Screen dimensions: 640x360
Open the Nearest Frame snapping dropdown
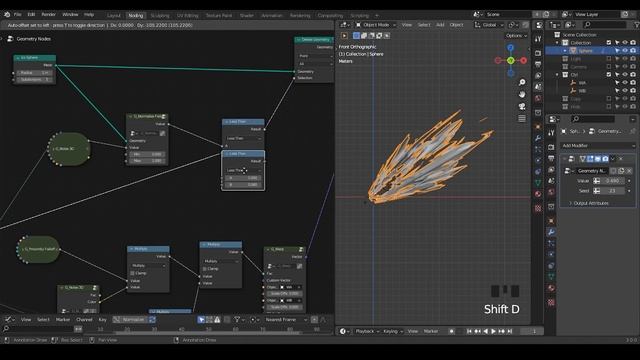(286, 320)
